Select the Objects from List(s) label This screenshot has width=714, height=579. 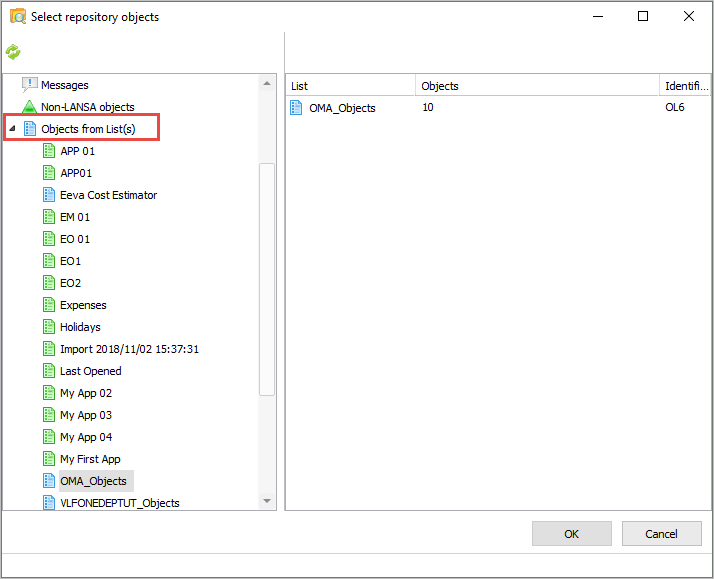88,129
